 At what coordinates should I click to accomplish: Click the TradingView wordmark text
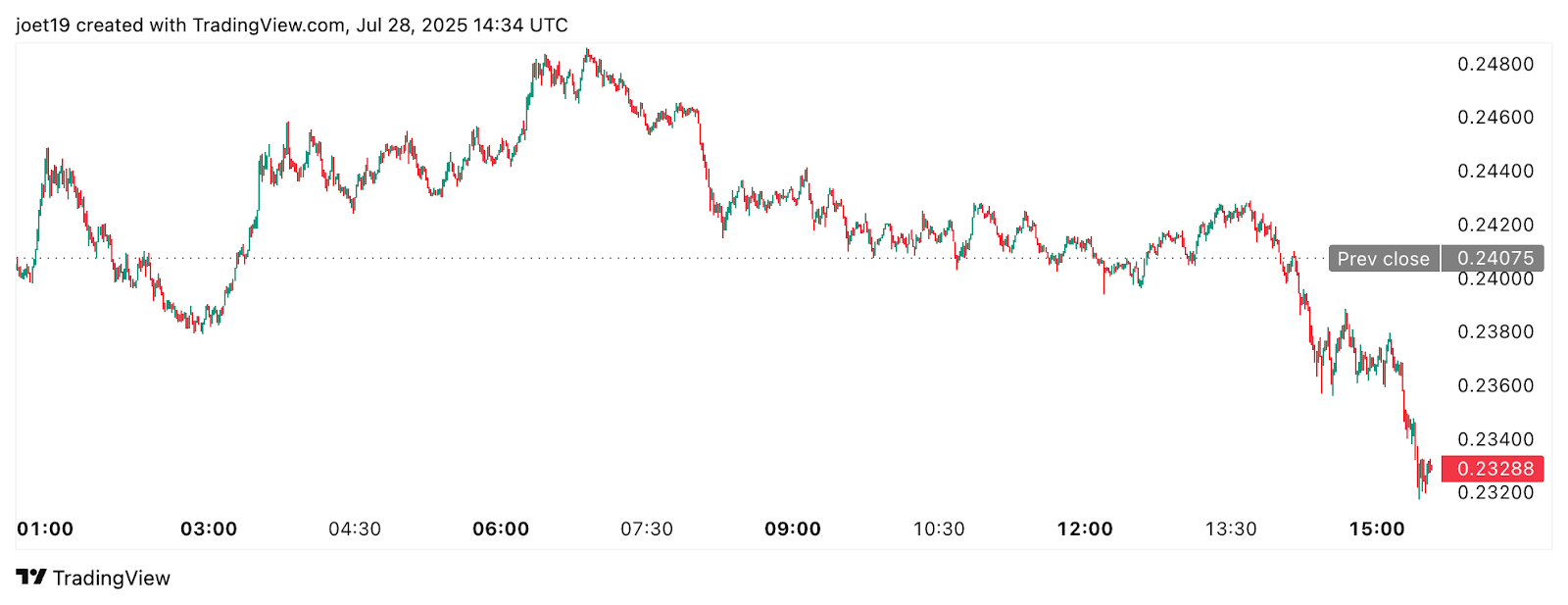(x=112, y=579)
